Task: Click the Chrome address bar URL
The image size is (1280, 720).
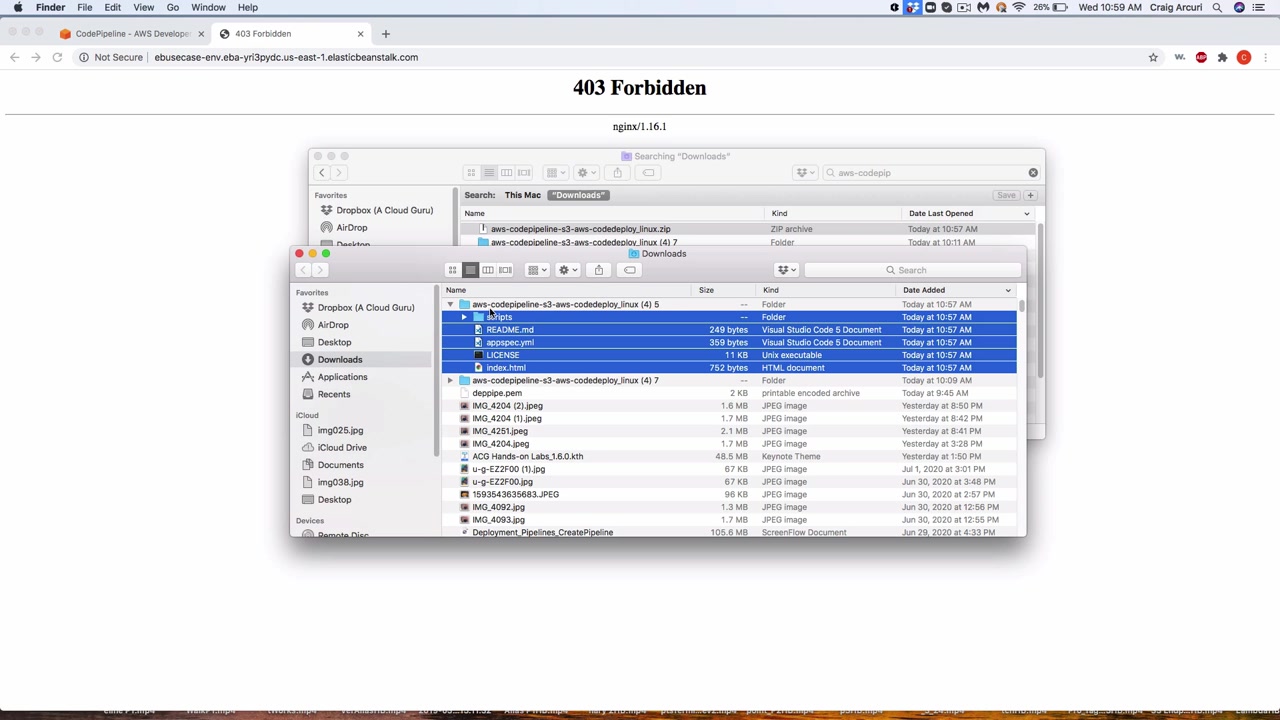Action: (286, 57)
